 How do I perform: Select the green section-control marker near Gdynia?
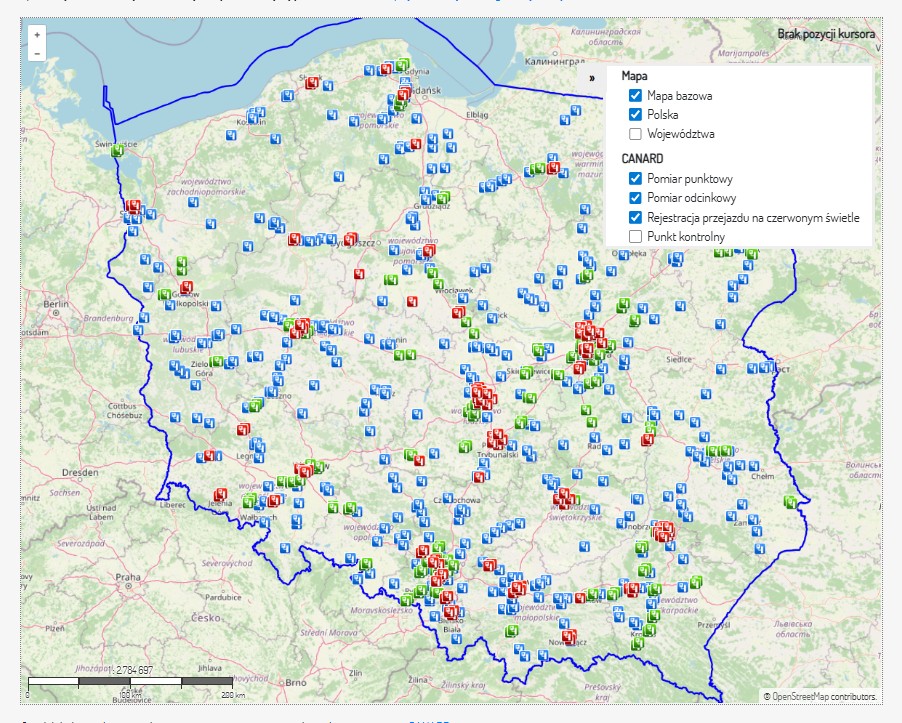(x=401, y=64)
